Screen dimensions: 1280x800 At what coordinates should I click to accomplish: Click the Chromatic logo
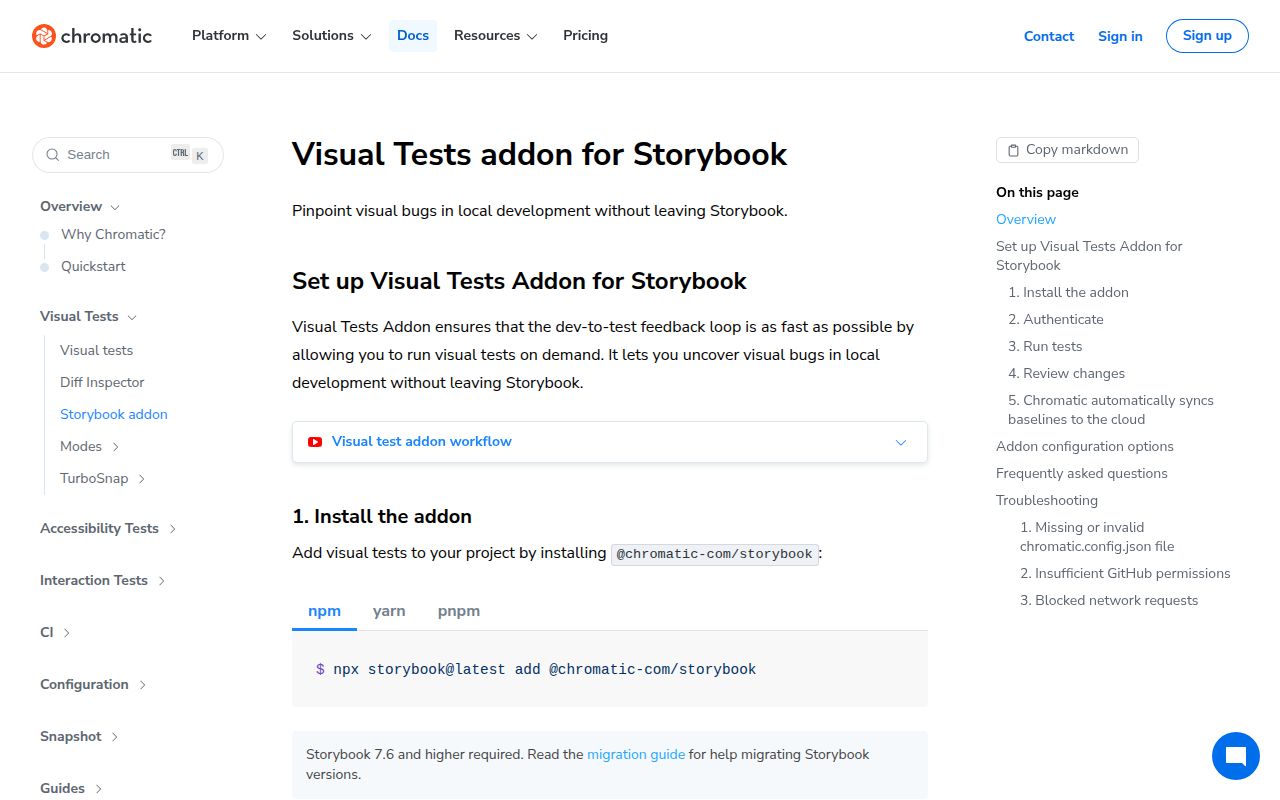[92, 36]
